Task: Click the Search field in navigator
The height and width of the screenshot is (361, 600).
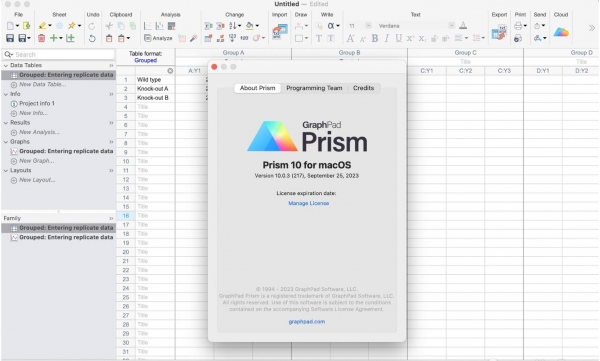Action: point(59,54)
